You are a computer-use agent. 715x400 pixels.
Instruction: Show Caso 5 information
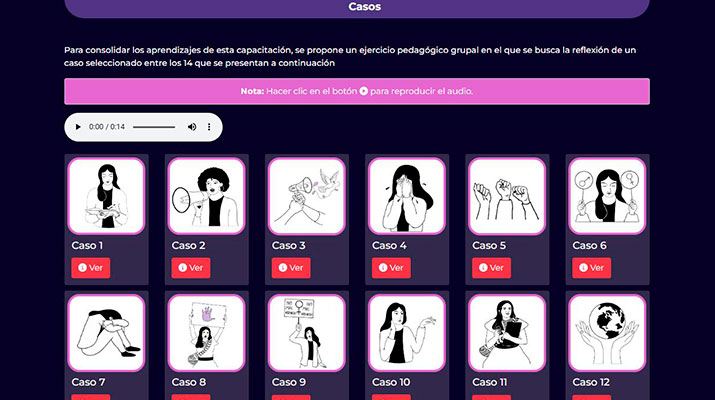point(492,268)
